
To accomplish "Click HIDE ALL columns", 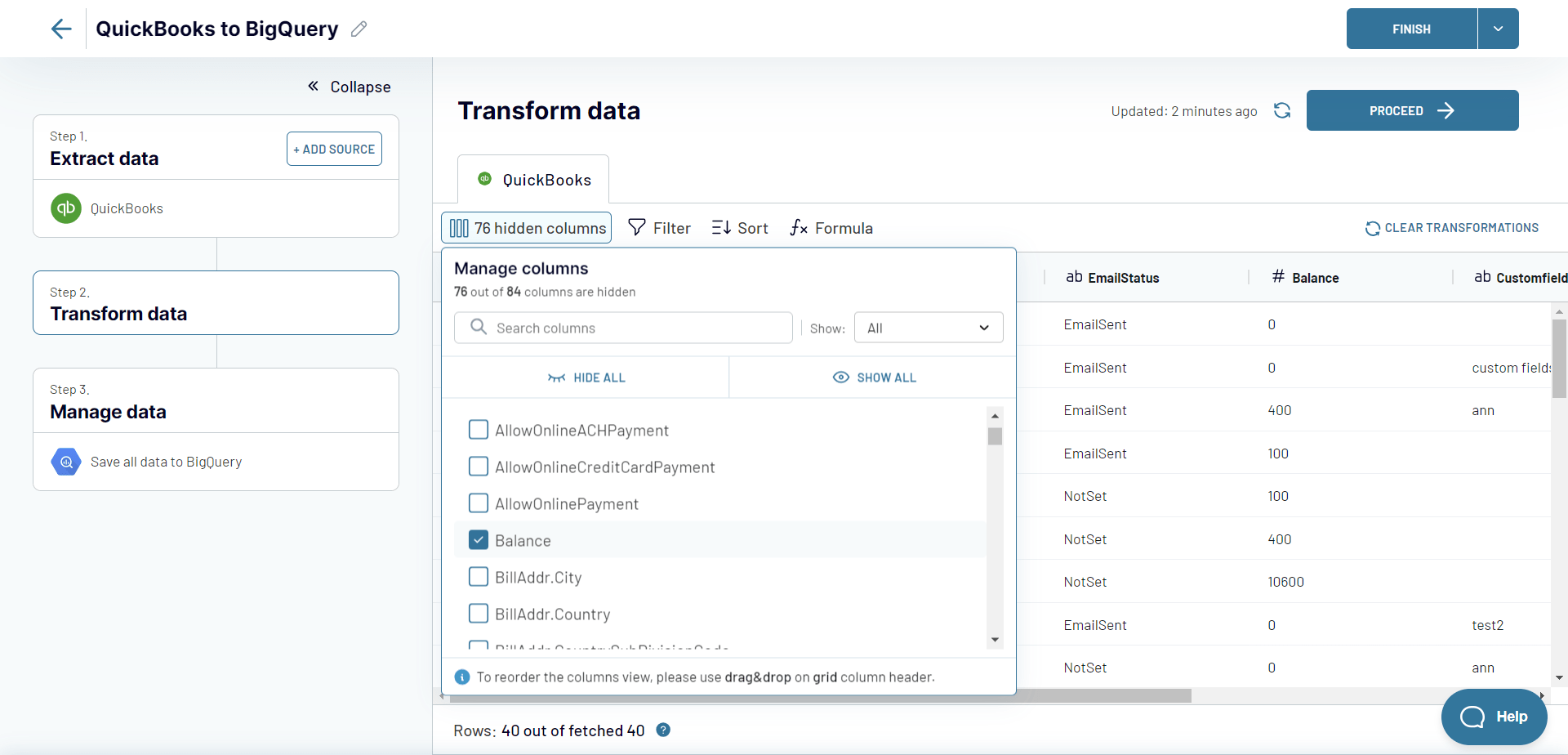I will (586, 377).
